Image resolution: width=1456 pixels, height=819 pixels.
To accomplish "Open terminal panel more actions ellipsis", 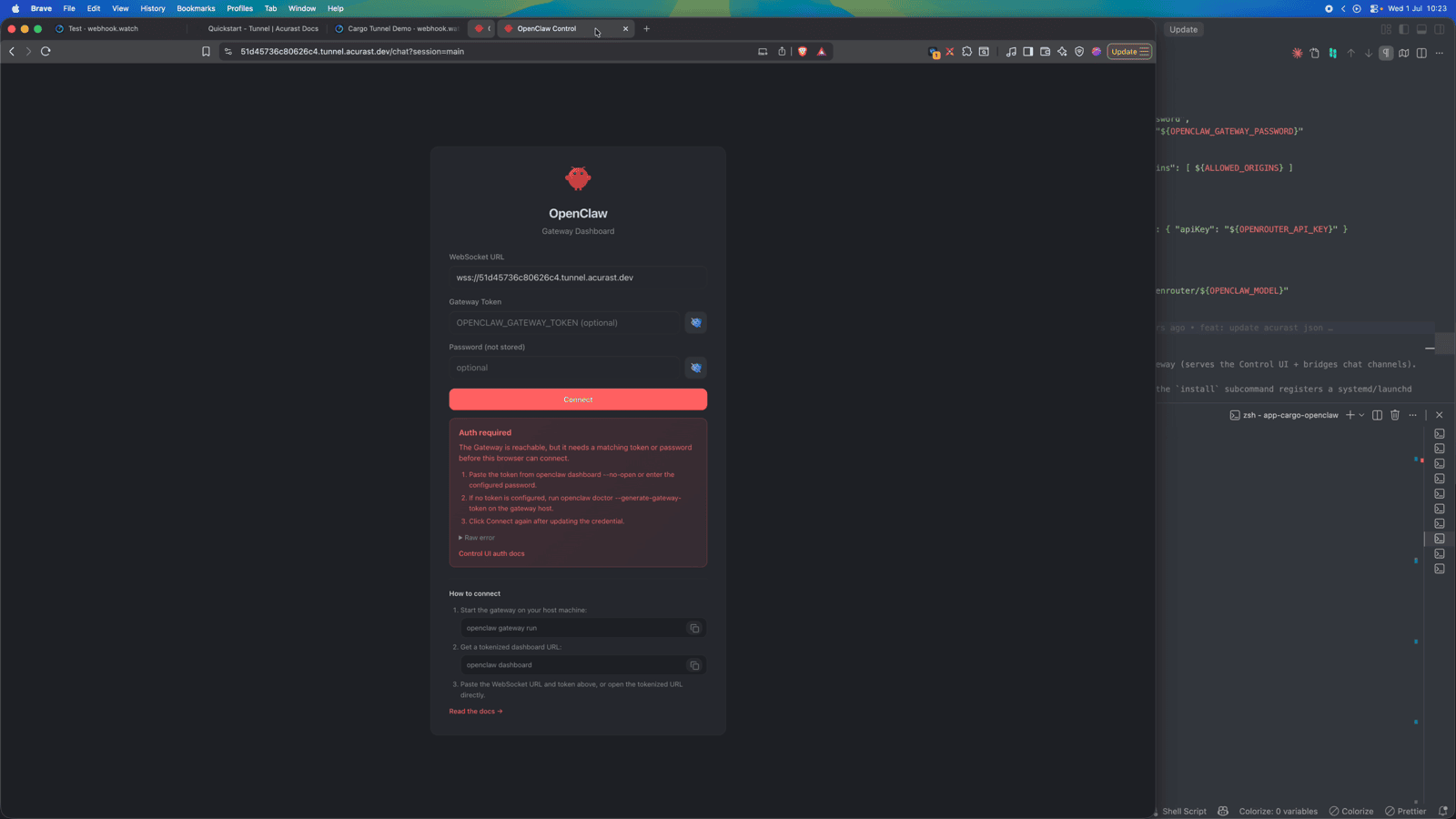I will [x=1412, y=415].
